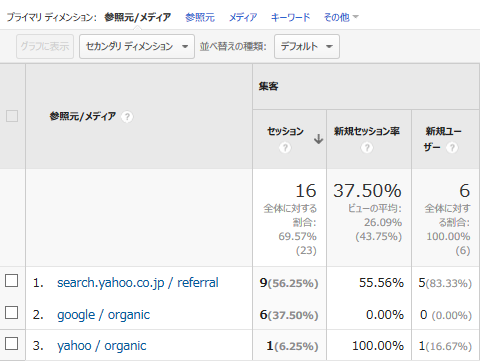Click the total sessions value 16
The height and width of the screenshot is (361, 480).
pos(306,191)
